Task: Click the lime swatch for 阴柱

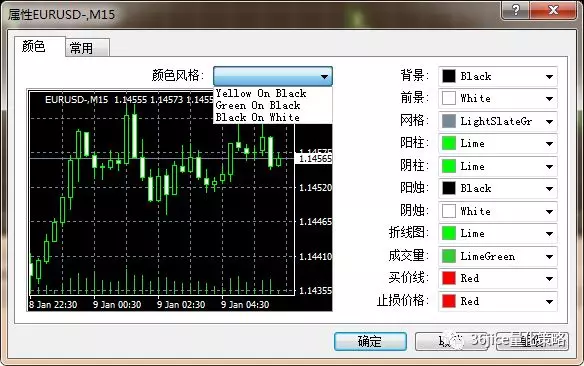Action: pos(448,166)
